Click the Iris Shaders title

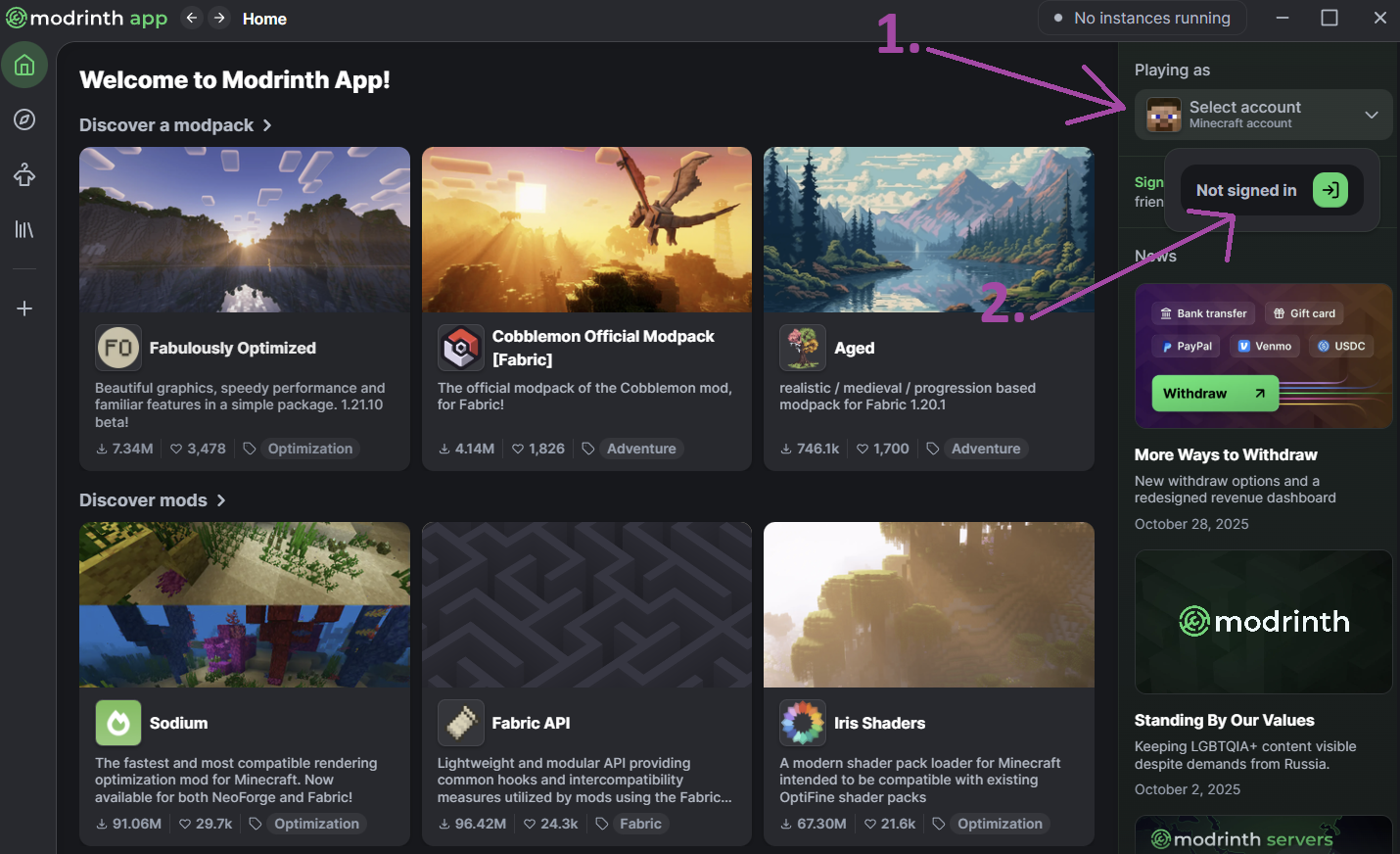click(x=879, y=723)
